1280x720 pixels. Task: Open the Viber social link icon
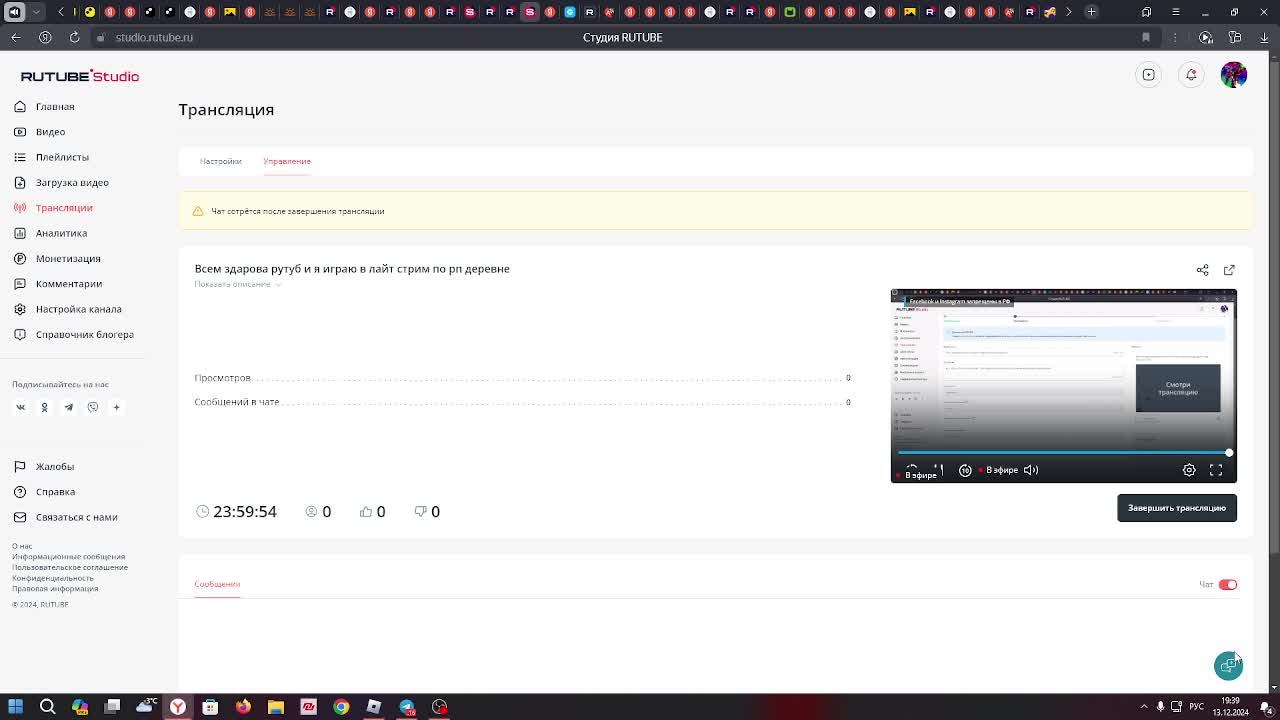(x=93, y=407)
